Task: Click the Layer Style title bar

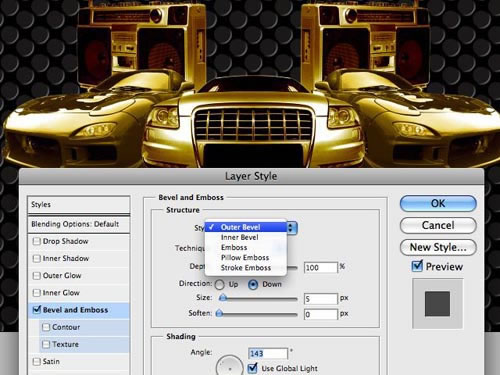Action: [x=251, y=176]
